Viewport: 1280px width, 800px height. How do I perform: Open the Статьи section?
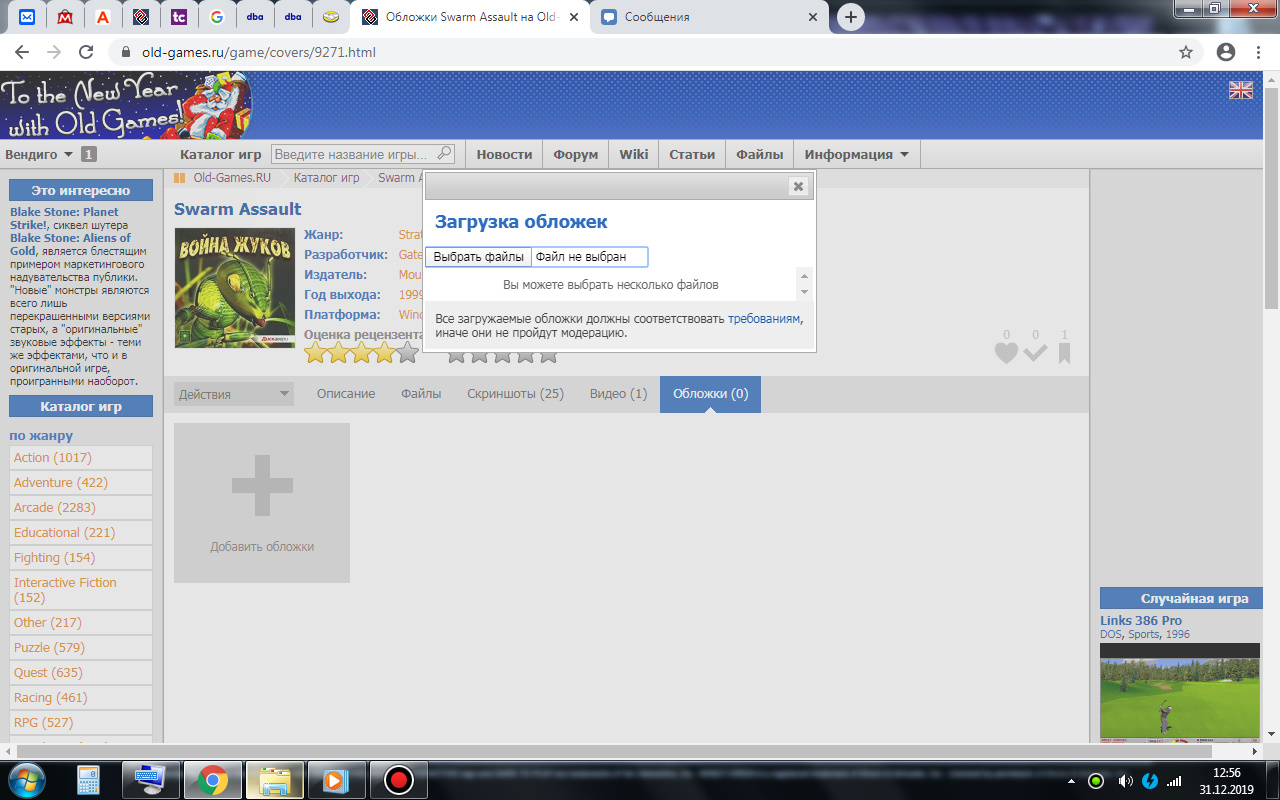692,154
